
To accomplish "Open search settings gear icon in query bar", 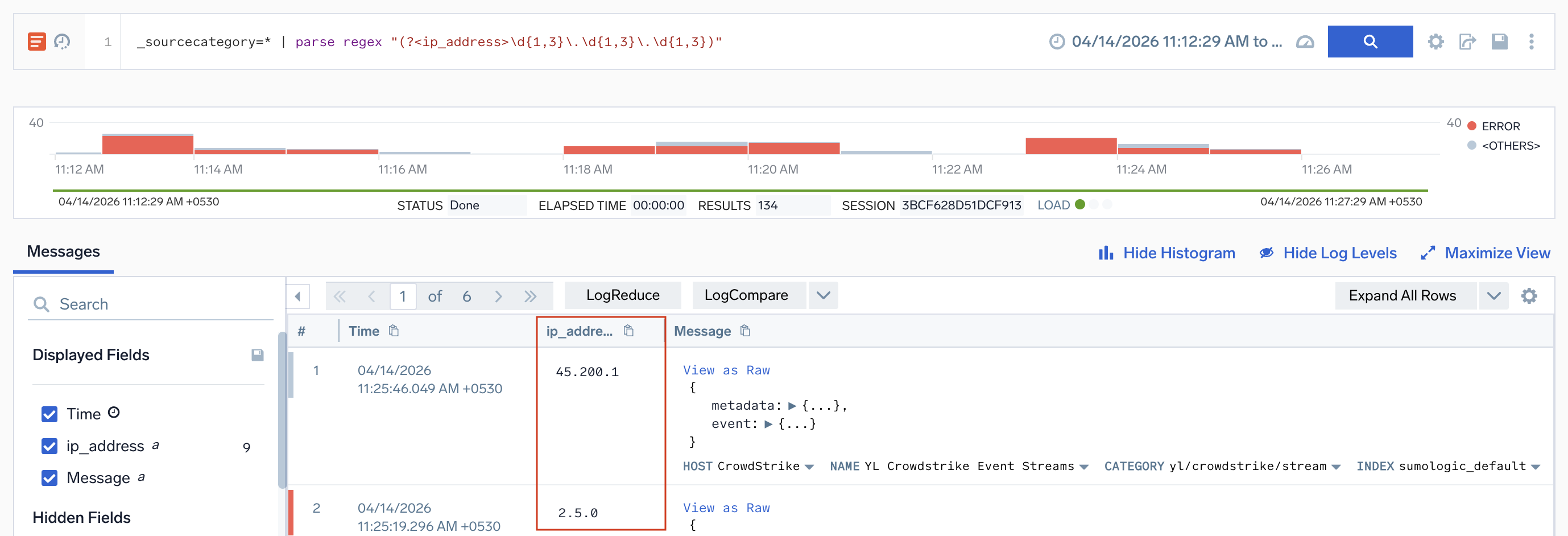I will click(1435, 42).
